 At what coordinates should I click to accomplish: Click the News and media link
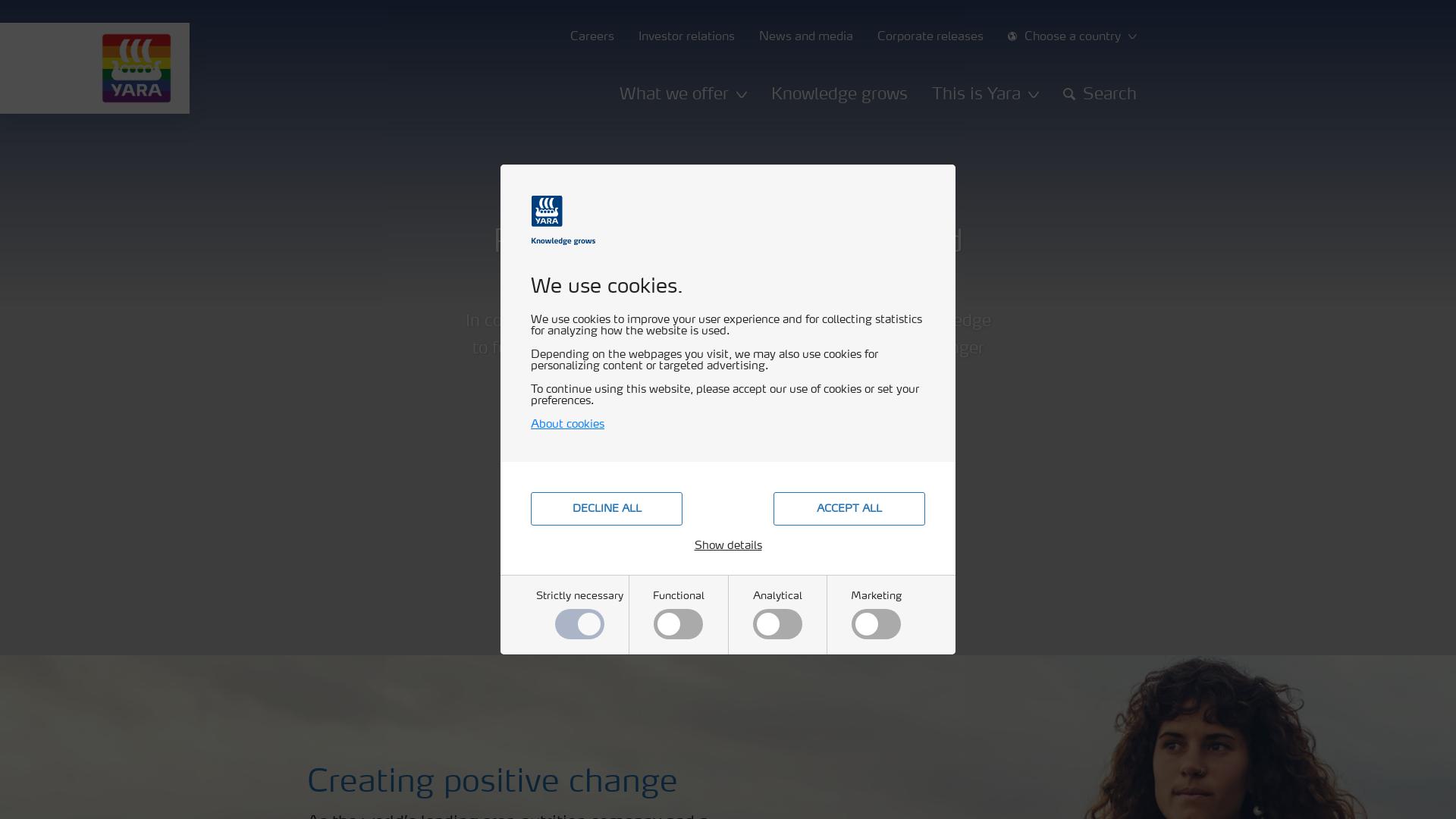(x=805, y=35)
